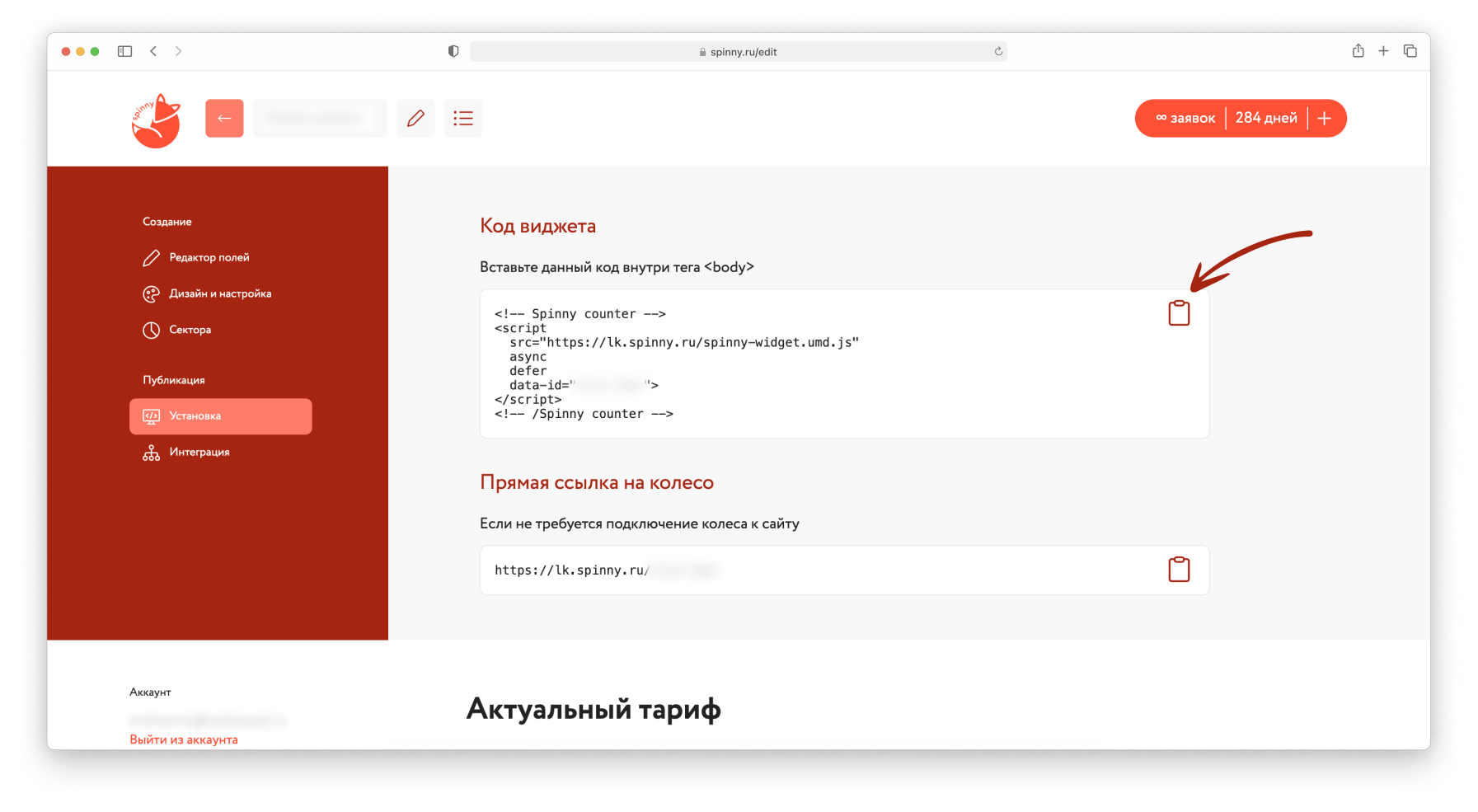Click the Публикация sidebar section label
Viewport: 1478px width, 812px height.
174,380
